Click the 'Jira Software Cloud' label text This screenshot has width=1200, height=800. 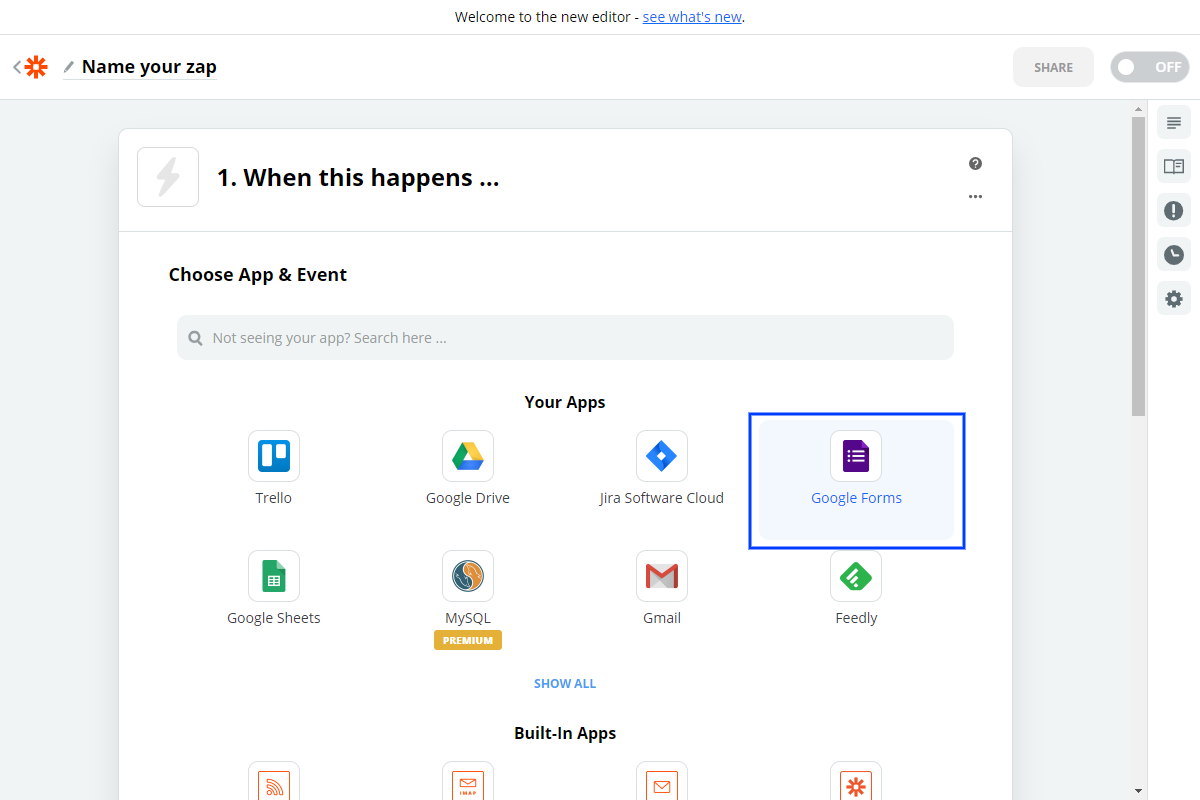(x=662, y=498)
